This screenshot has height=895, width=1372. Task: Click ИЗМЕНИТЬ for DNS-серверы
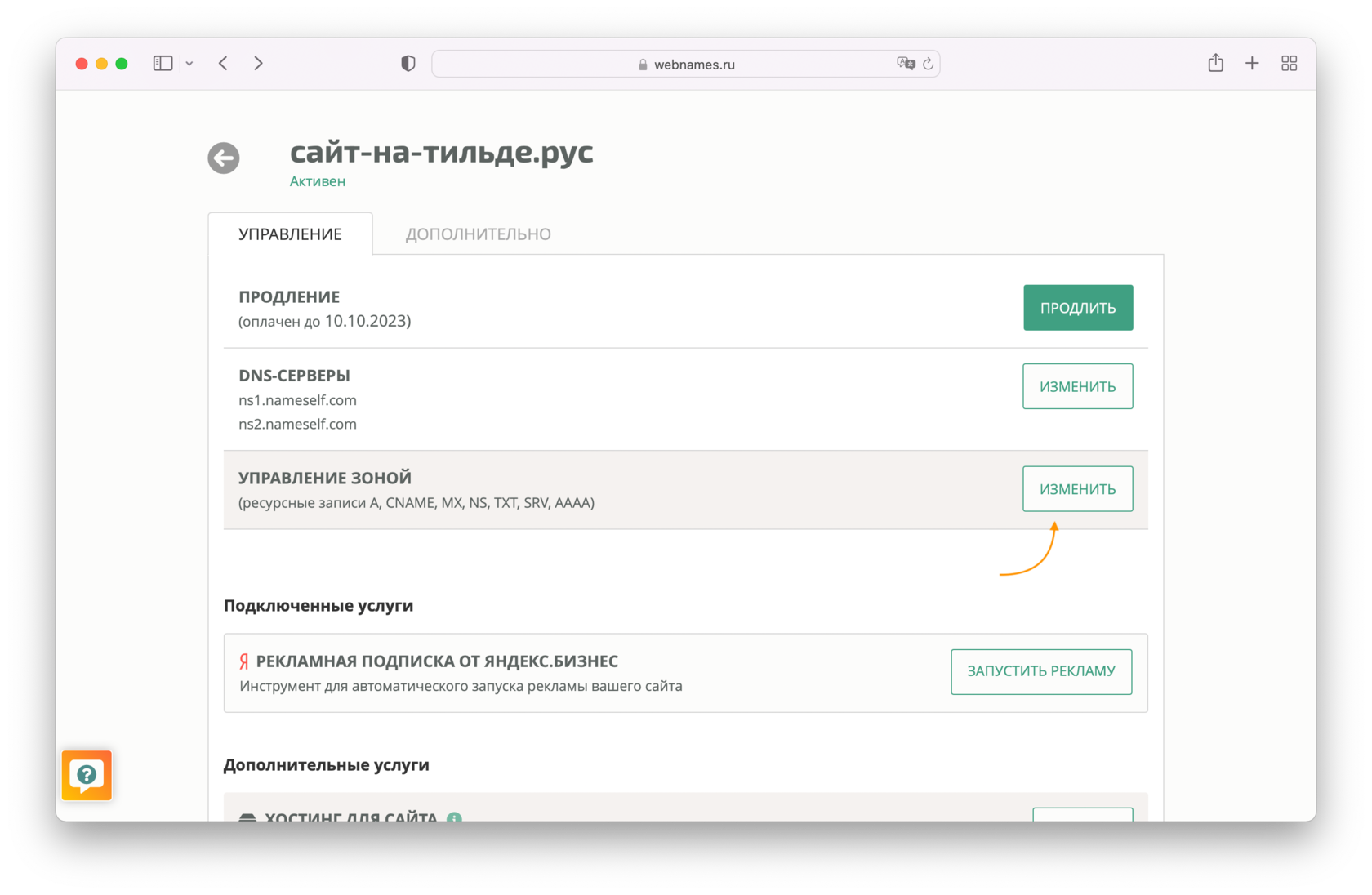(x=1078, y=386)
